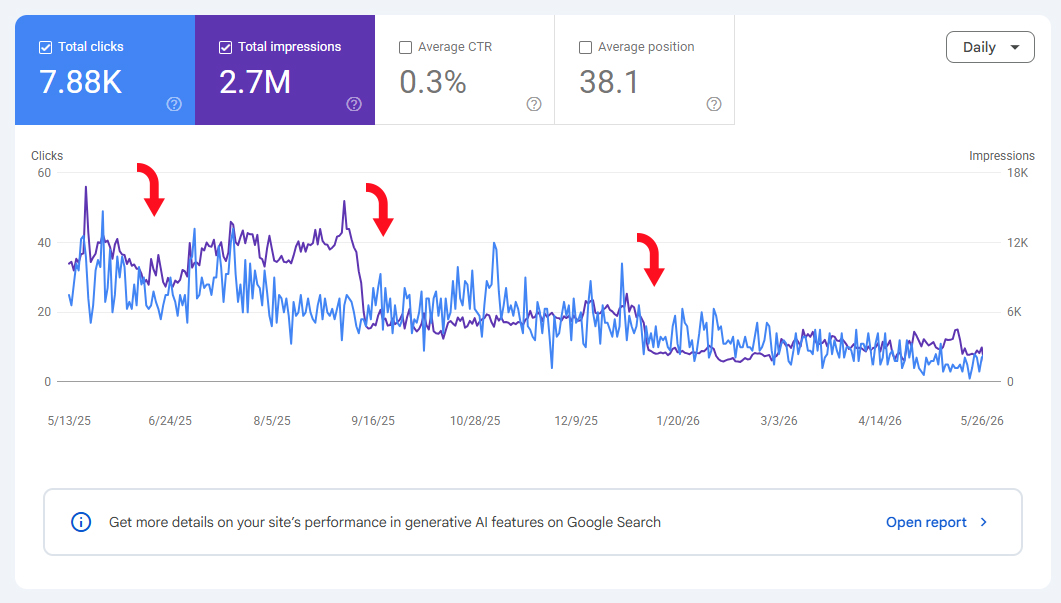Open help icon on Average CTR card
This screenshot has height=603, width=1061.
click(x=534, y=104)
